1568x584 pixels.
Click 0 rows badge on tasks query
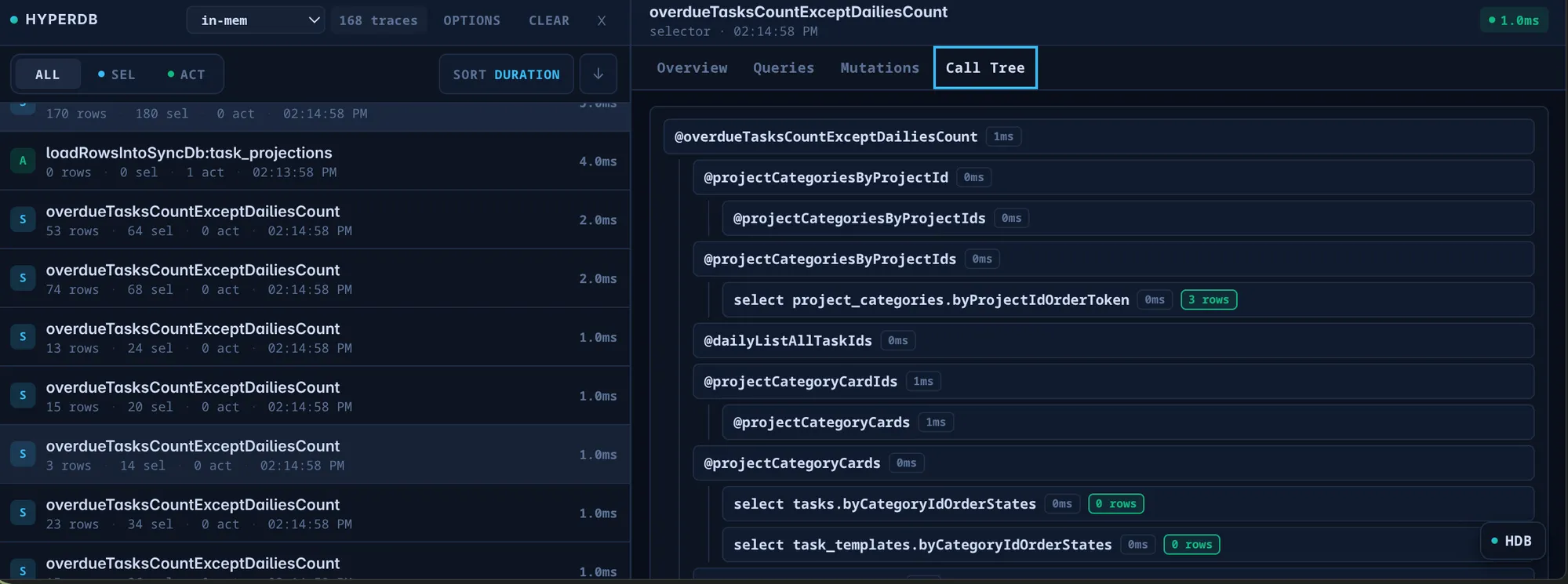[x=1115, y=503]
